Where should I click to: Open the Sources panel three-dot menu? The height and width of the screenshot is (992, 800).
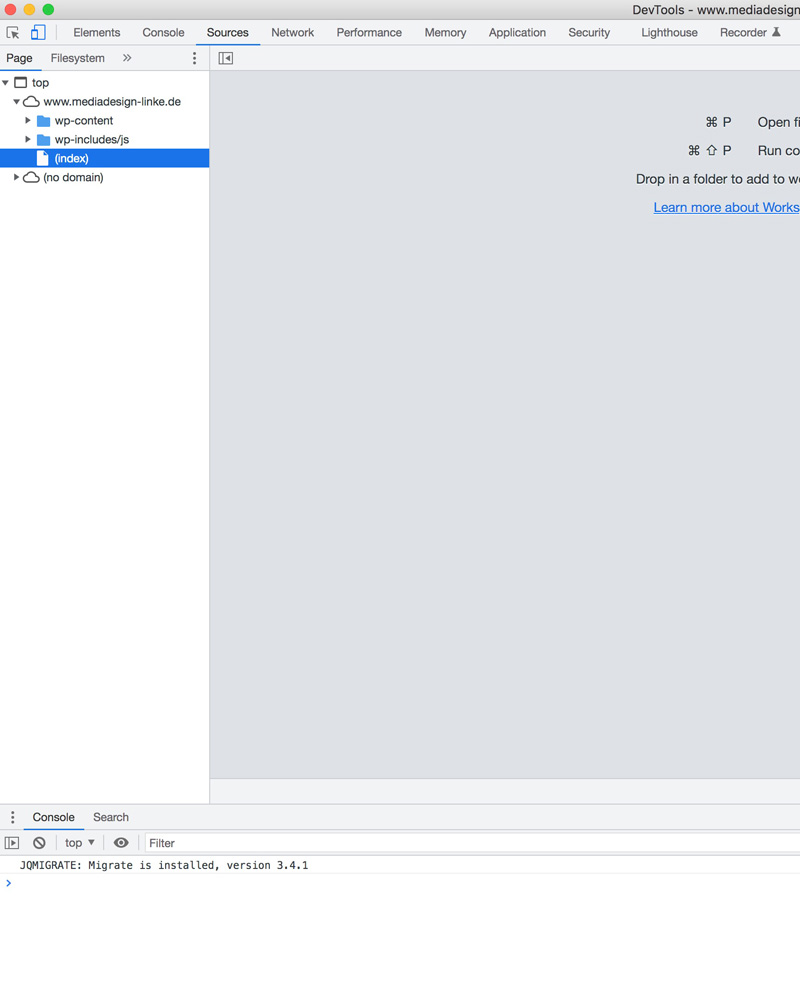[x=194, y=58]
